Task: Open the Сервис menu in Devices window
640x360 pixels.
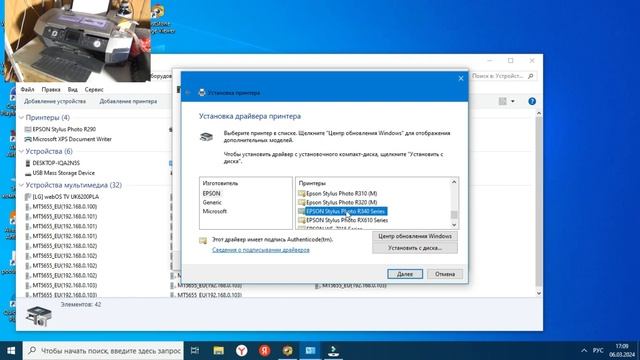Action: point(94,89)
